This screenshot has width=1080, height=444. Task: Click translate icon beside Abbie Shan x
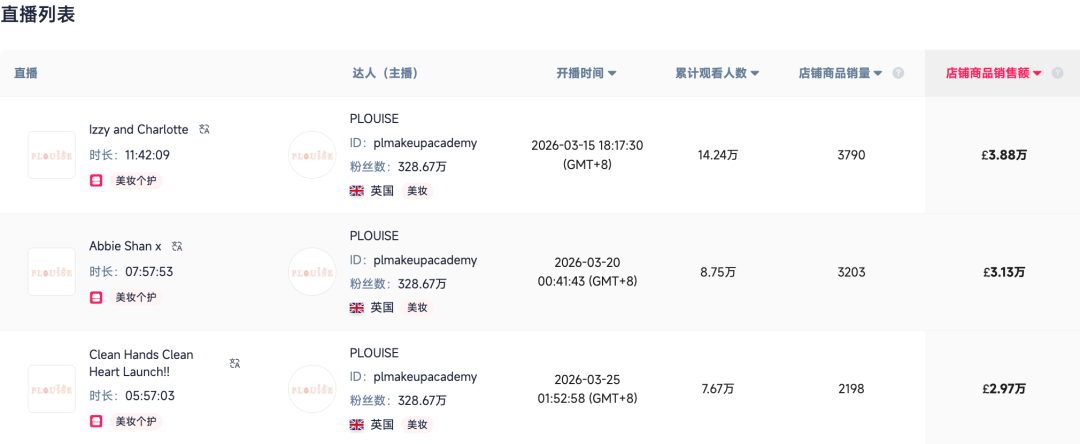pos(177,246)
